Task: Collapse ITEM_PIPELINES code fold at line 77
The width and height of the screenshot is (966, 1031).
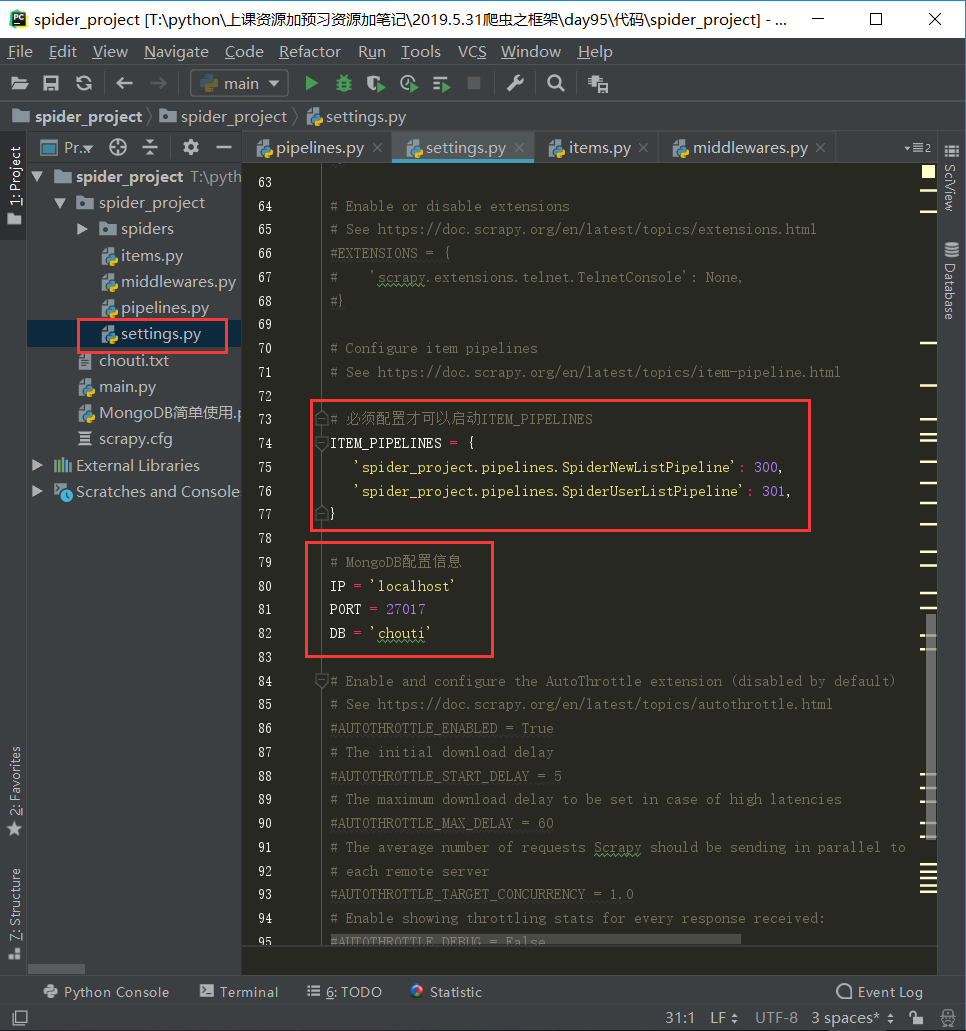Action: pos(322,514)
